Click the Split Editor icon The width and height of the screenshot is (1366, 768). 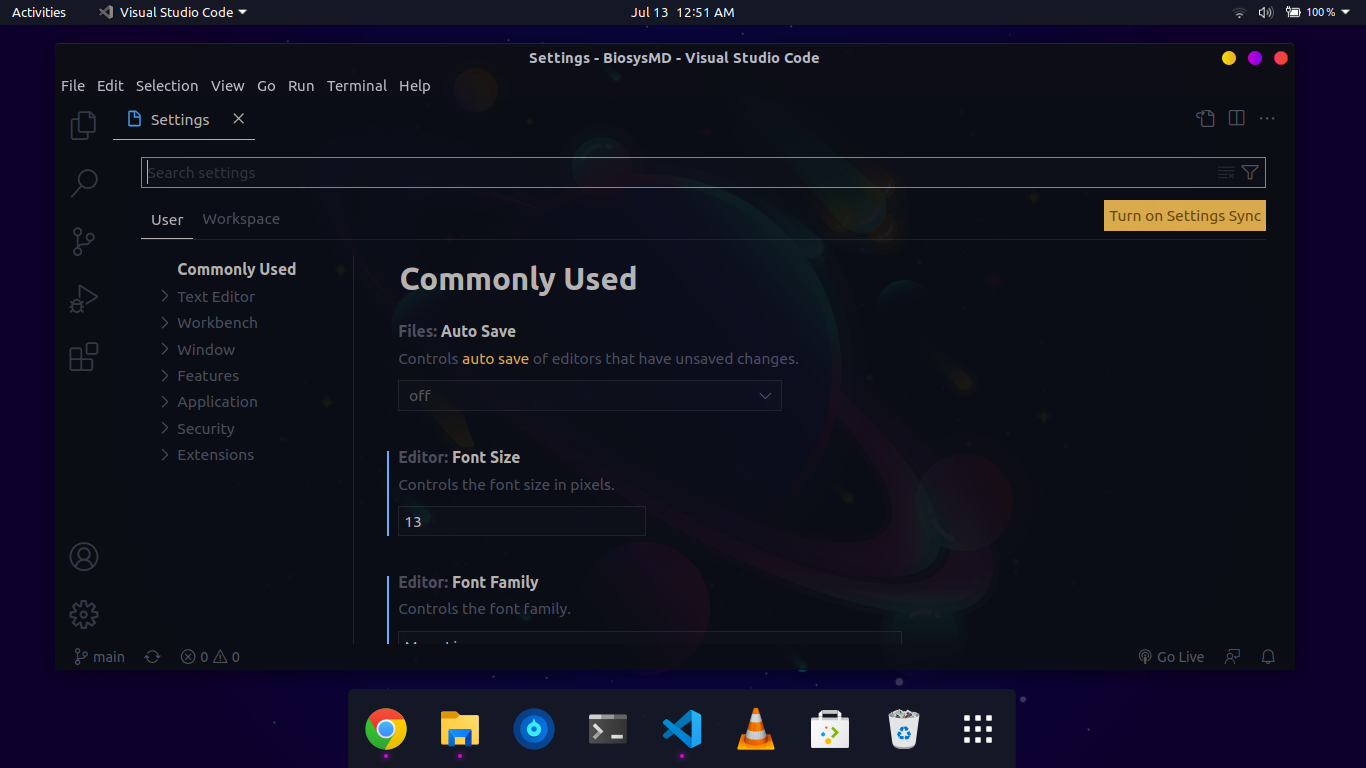(1237, 118)
